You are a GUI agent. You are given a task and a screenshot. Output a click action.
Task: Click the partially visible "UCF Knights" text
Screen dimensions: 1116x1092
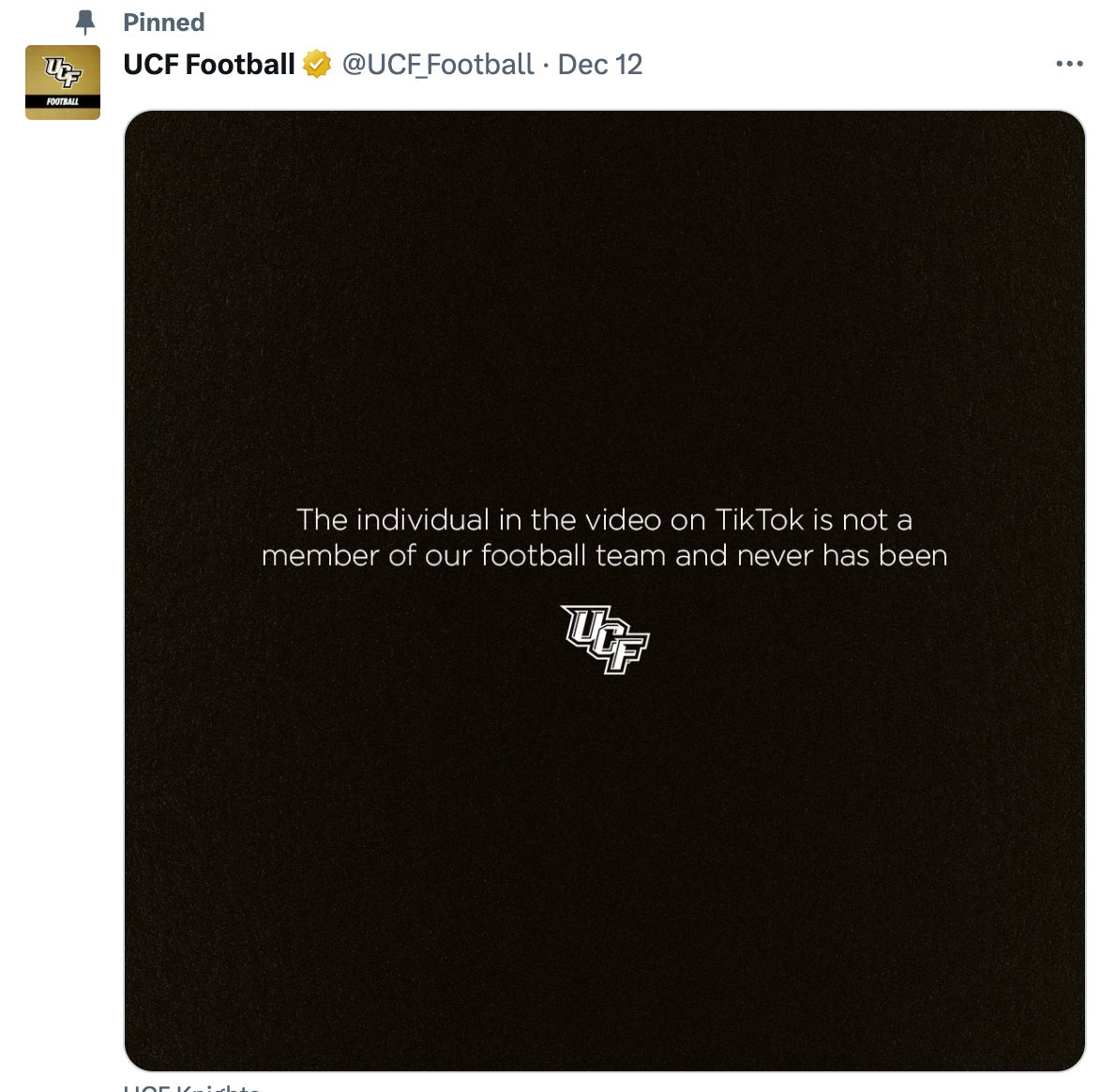coord(191,1088)
